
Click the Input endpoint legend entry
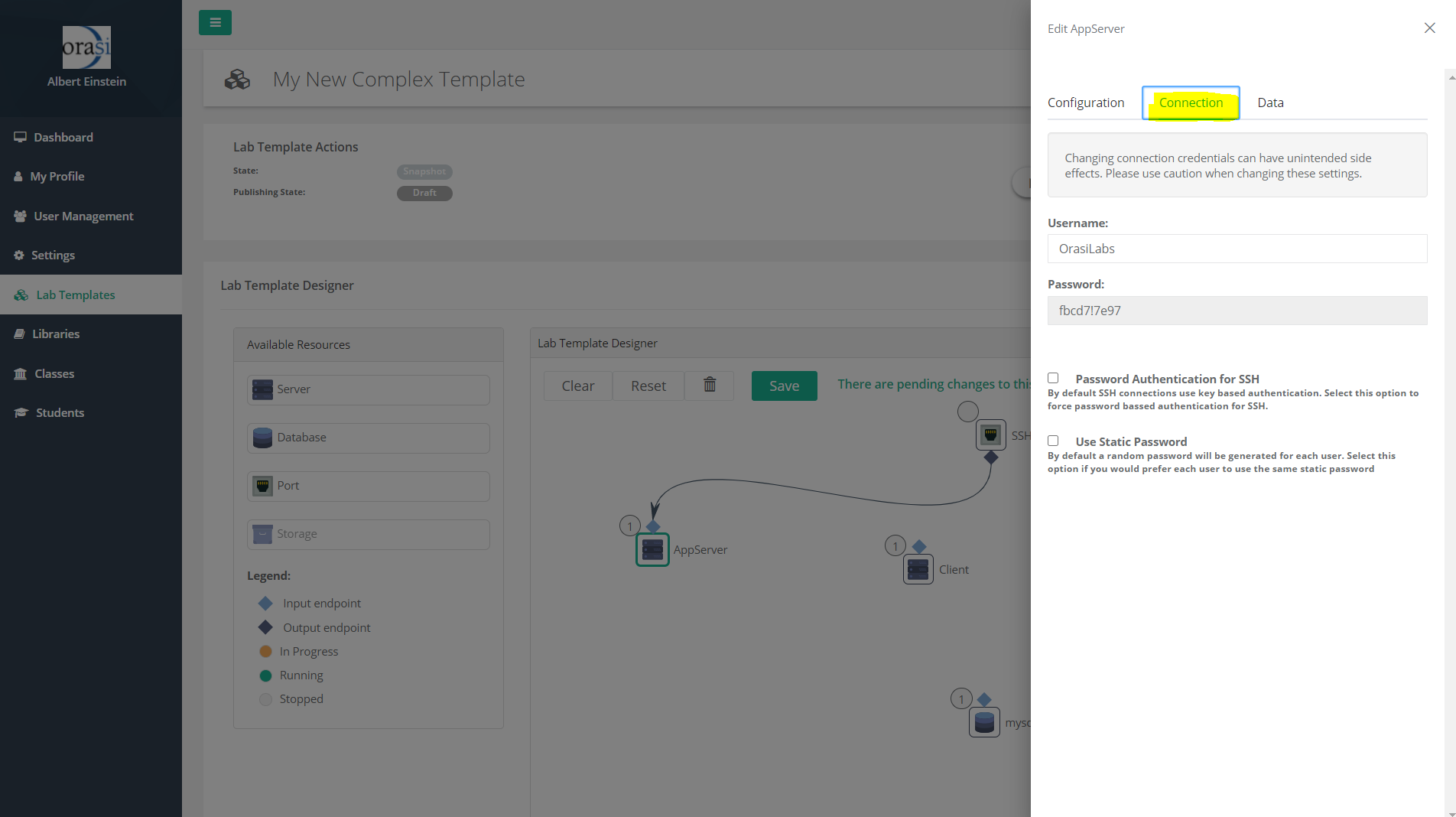(x=310, y=603)
